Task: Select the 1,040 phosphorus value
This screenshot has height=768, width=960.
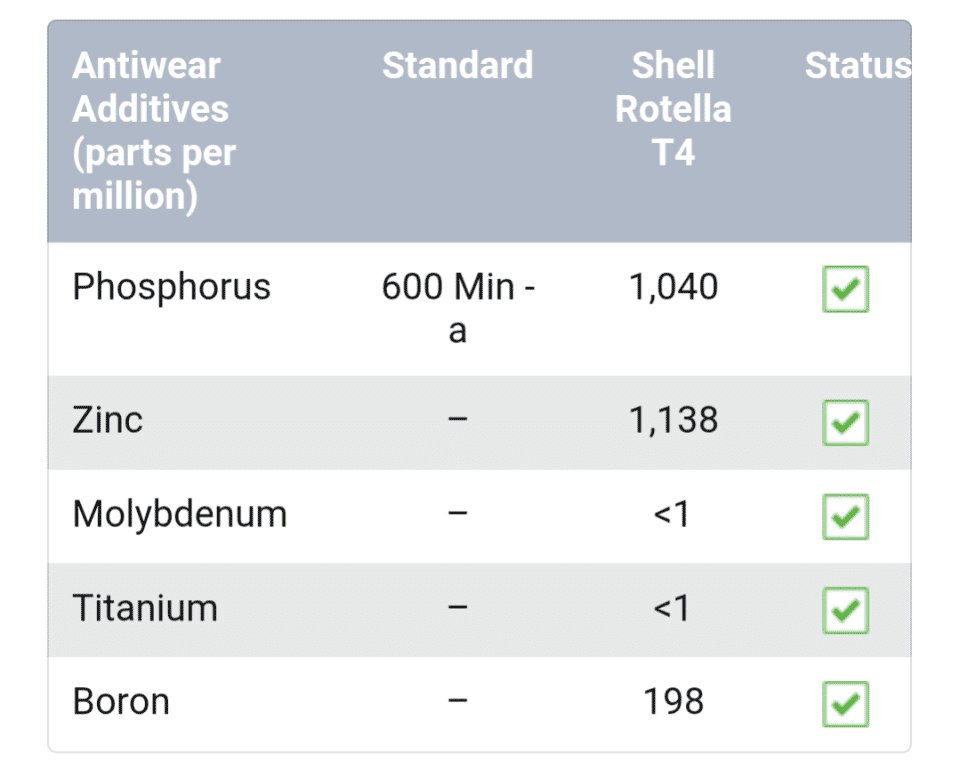Action: point(673,287)
